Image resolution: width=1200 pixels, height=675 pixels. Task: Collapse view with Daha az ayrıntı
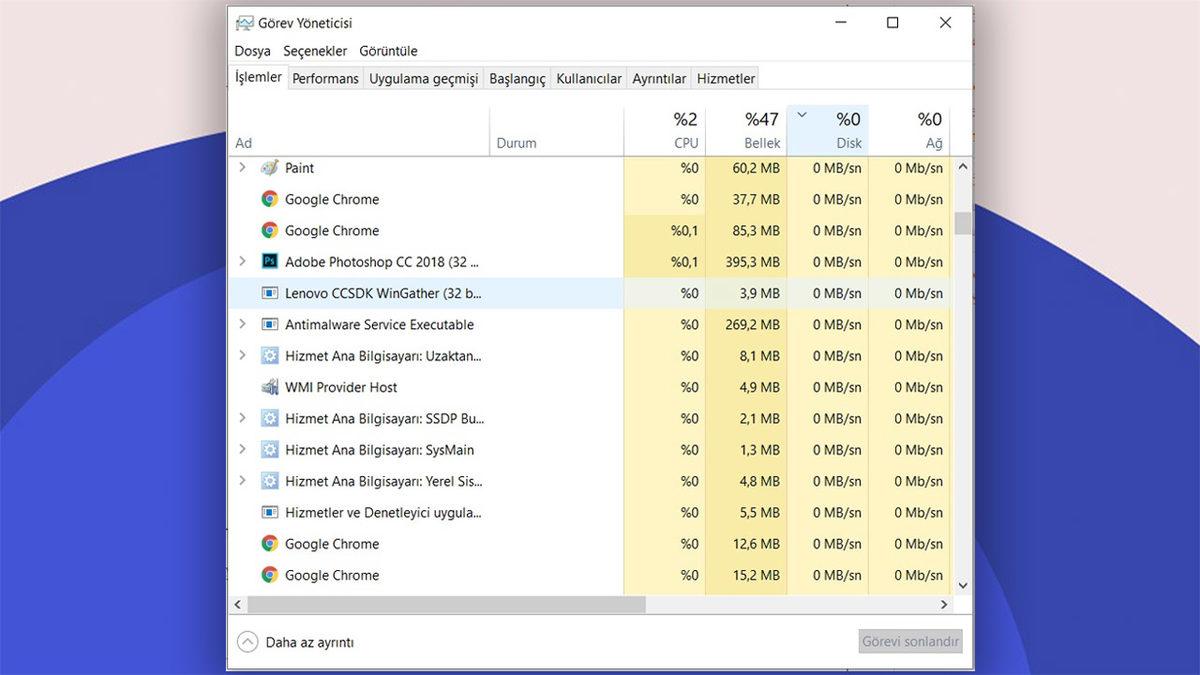click(x=247, y=642)
